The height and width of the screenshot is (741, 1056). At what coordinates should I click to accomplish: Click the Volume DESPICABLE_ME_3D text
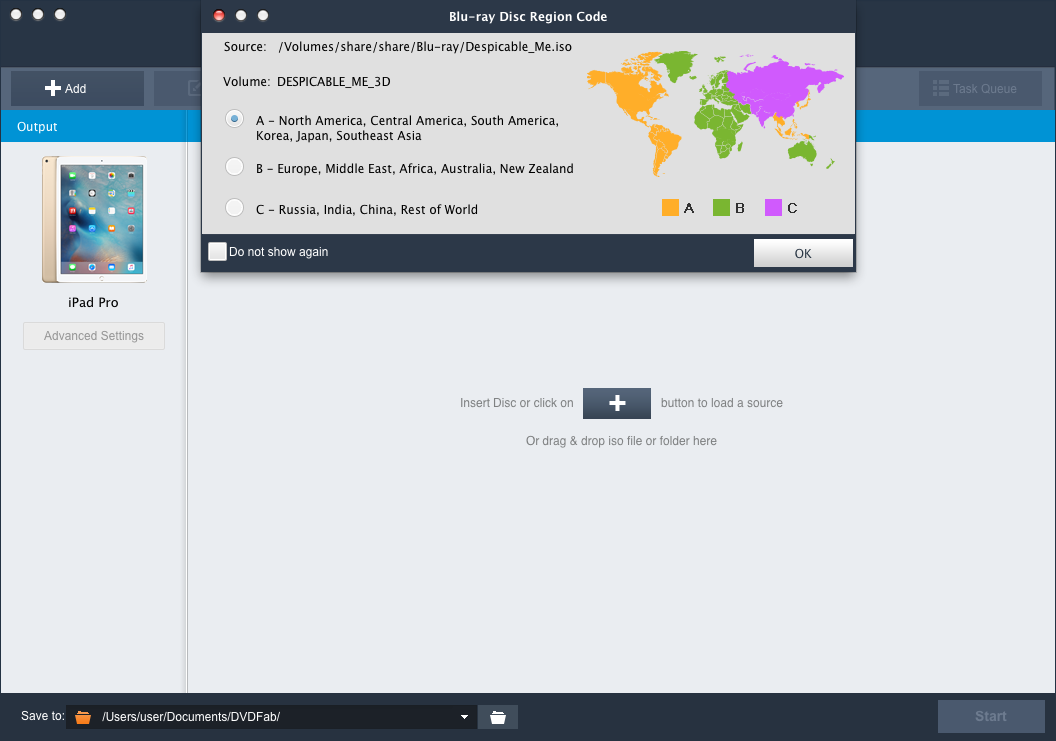pyautogui.click(x=333, y=82)
